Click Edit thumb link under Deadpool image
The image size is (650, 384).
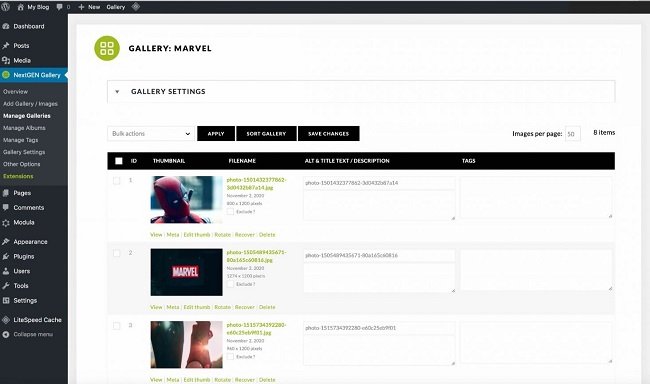point(197,235)
